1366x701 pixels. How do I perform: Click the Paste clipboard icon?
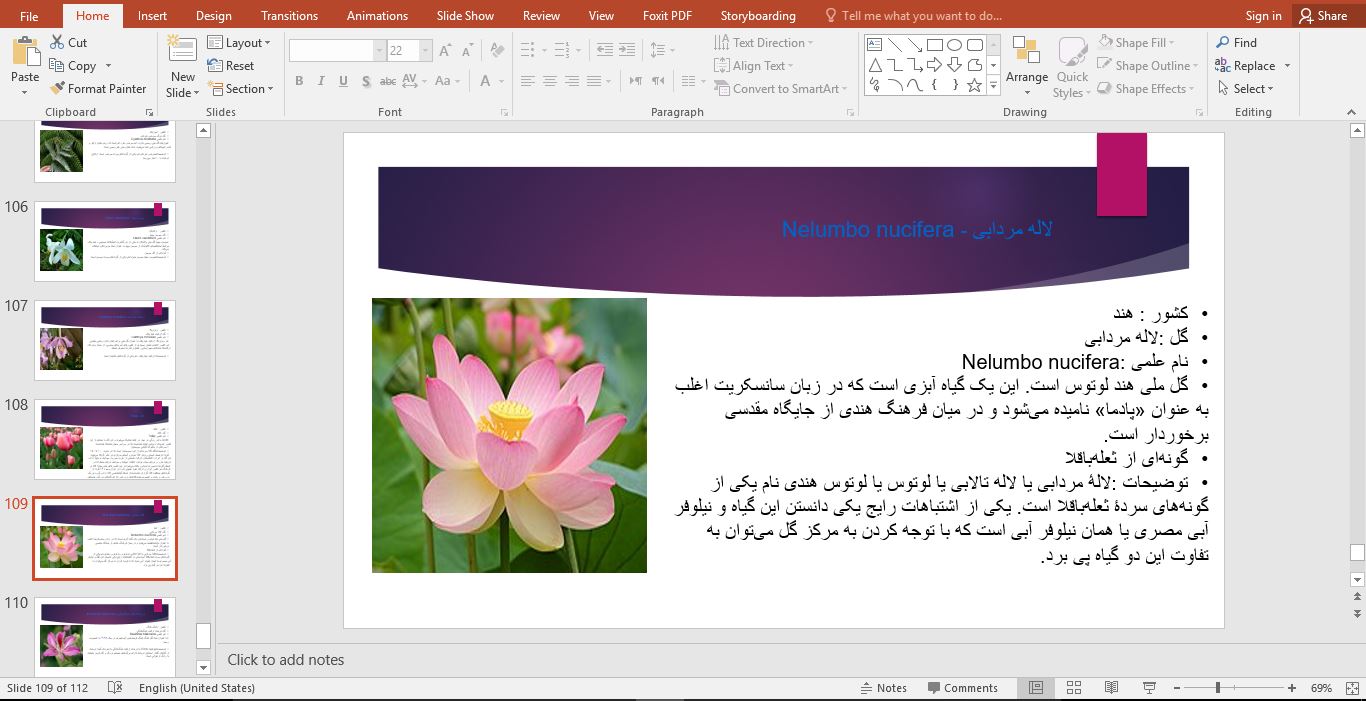pos(25,53)
